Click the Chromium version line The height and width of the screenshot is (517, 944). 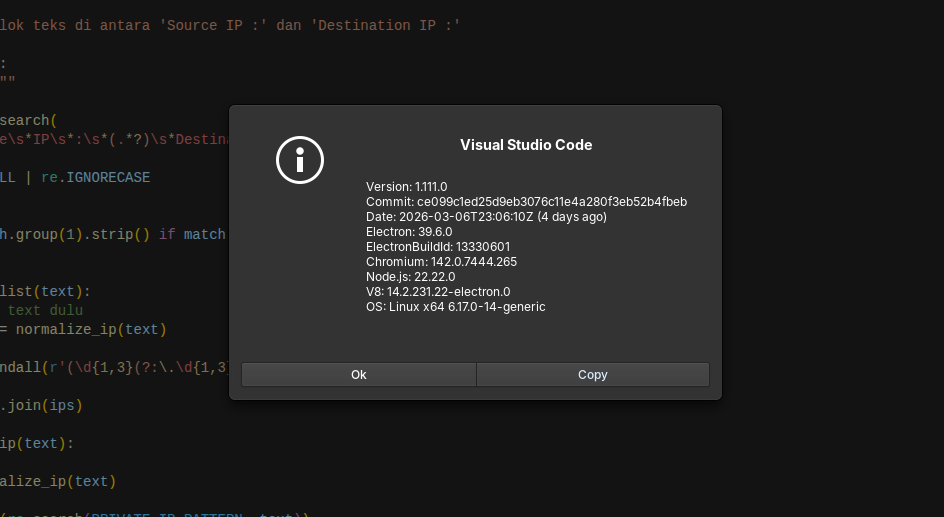pyautogui.click(x=441, y=262)
